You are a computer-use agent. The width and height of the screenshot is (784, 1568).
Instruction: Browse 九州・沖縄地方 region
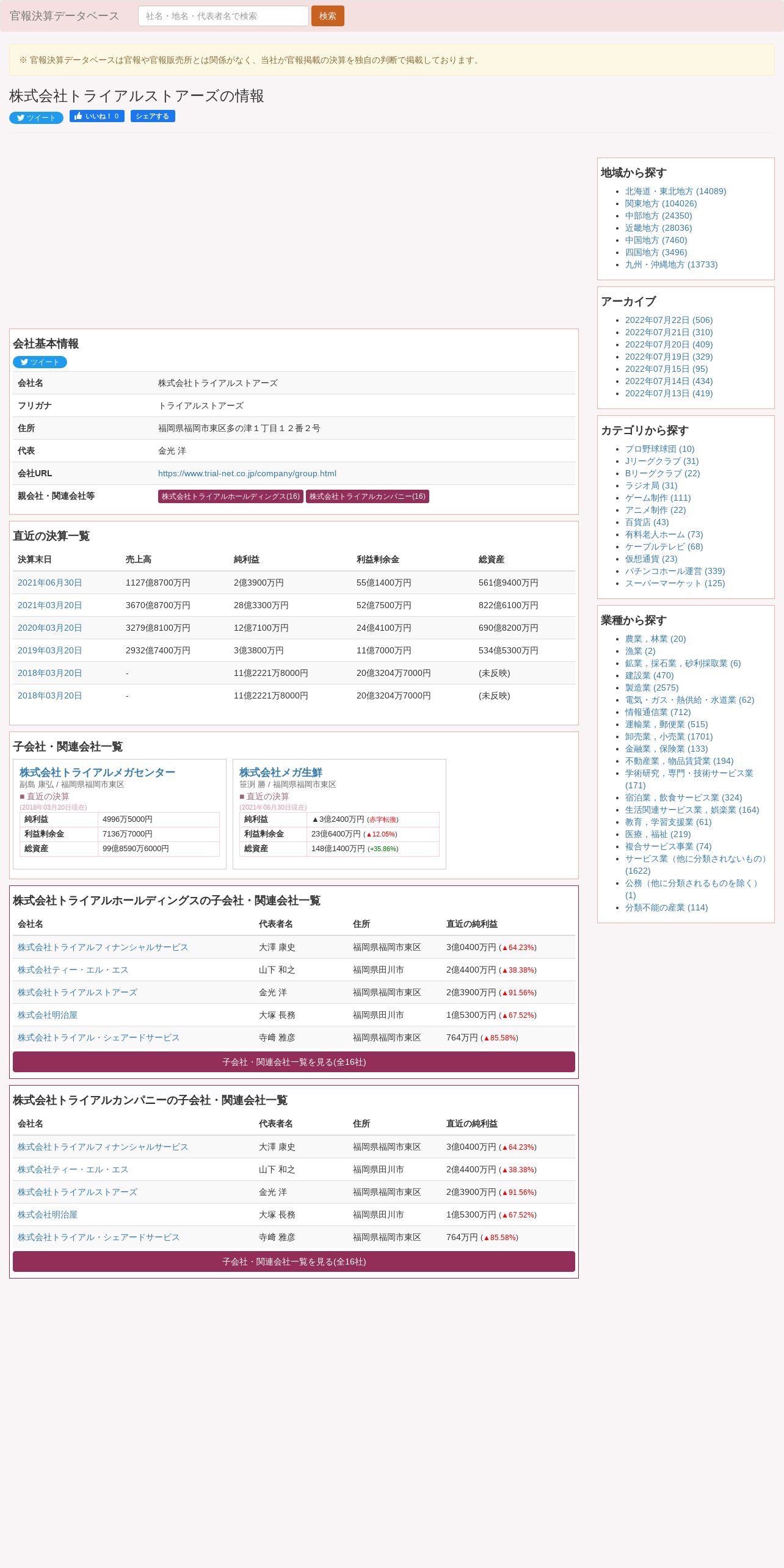pos(671,264)
